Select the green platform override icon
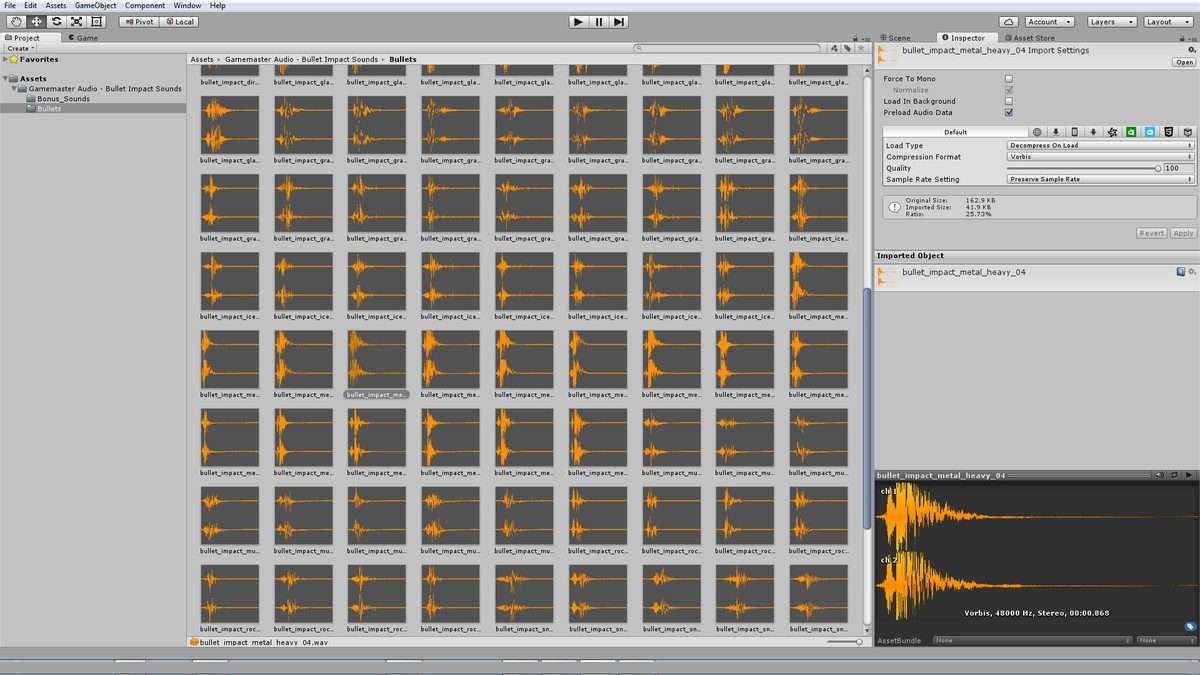Screen dimensions: 1200x675 1130,132
